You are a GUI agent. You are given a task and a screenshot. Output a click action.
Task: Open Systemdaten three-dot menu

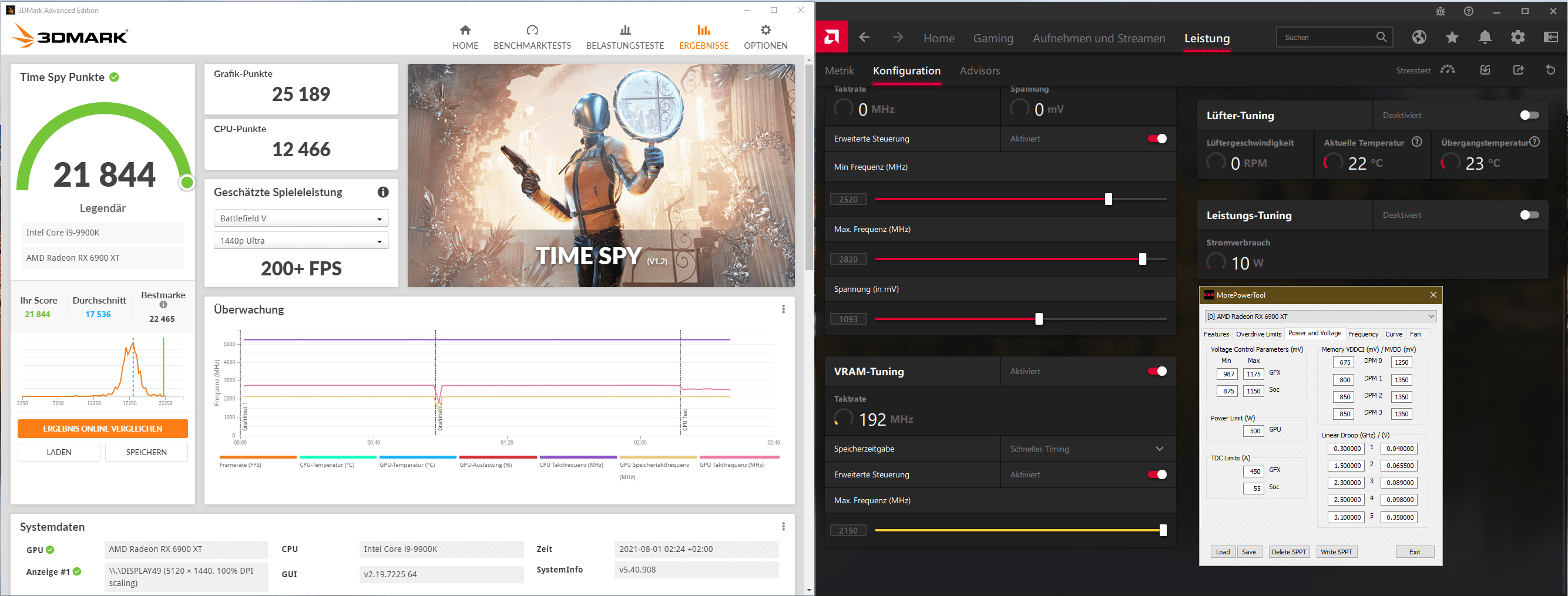(783, 527)
